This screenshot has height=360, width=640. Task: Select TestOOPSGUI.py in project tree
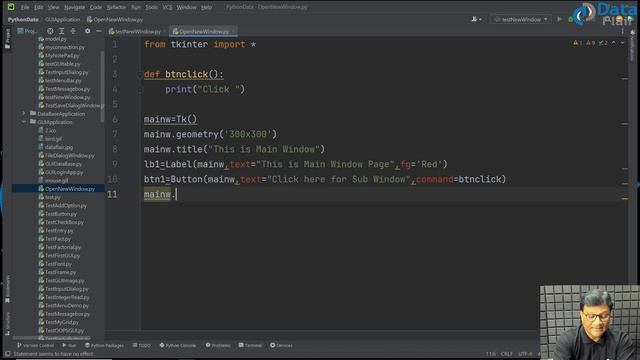pos(61,330)
